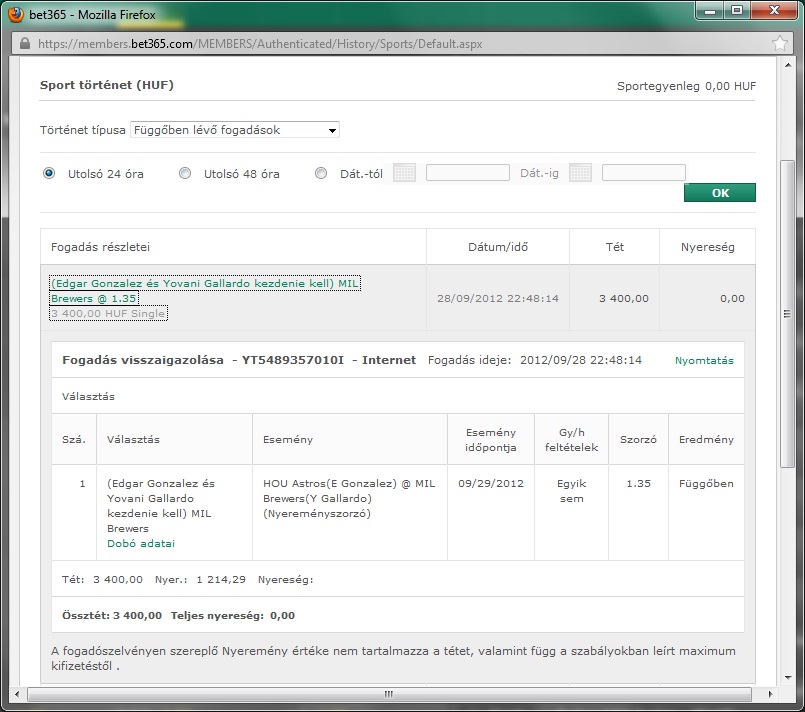Image resolution: width=805 pixels, height=712 pixels.
Task: Open the Dát.-ig calendar picker icon
Action: click(x=581, y=173)
